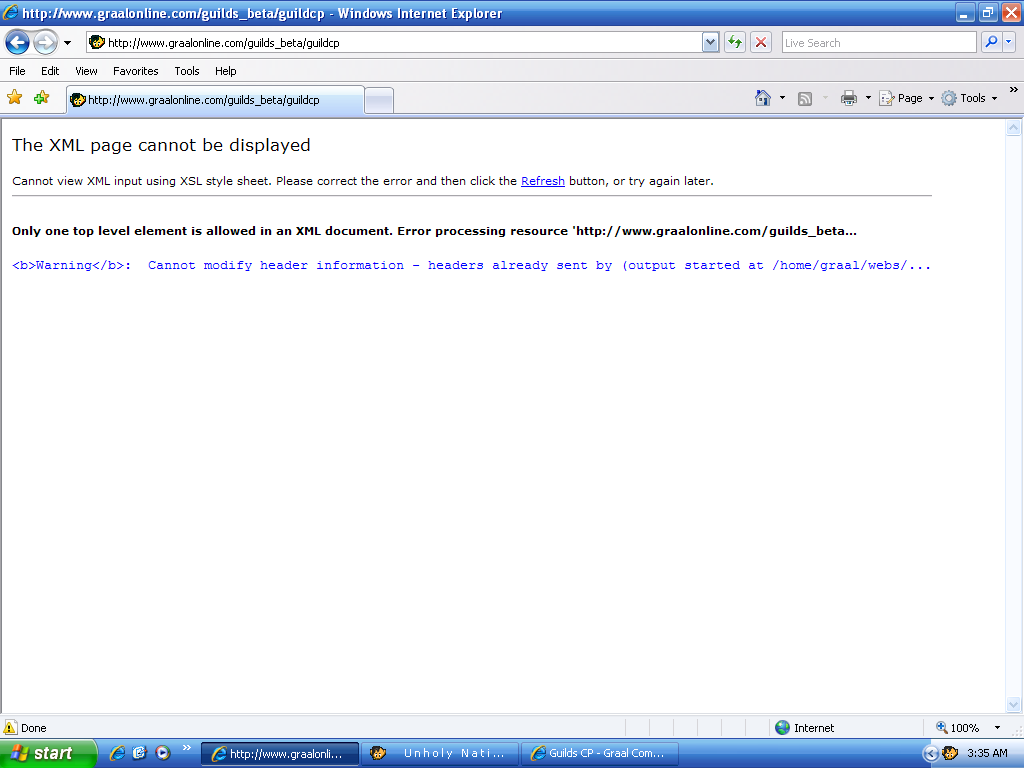This screenshot has height=768, width=1024.
Task: Open the View menu
Action: 86,71
